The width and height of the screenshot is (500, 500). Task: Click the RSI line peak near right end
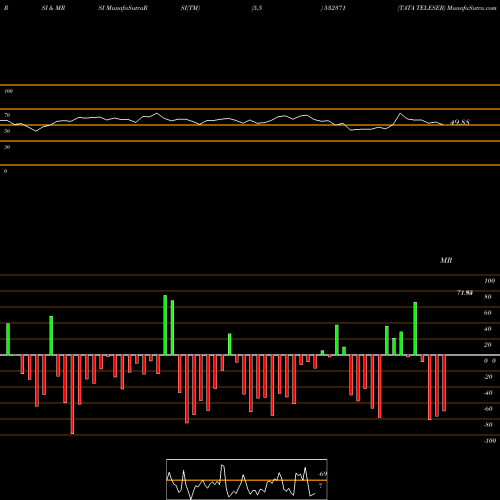point(401,114)
